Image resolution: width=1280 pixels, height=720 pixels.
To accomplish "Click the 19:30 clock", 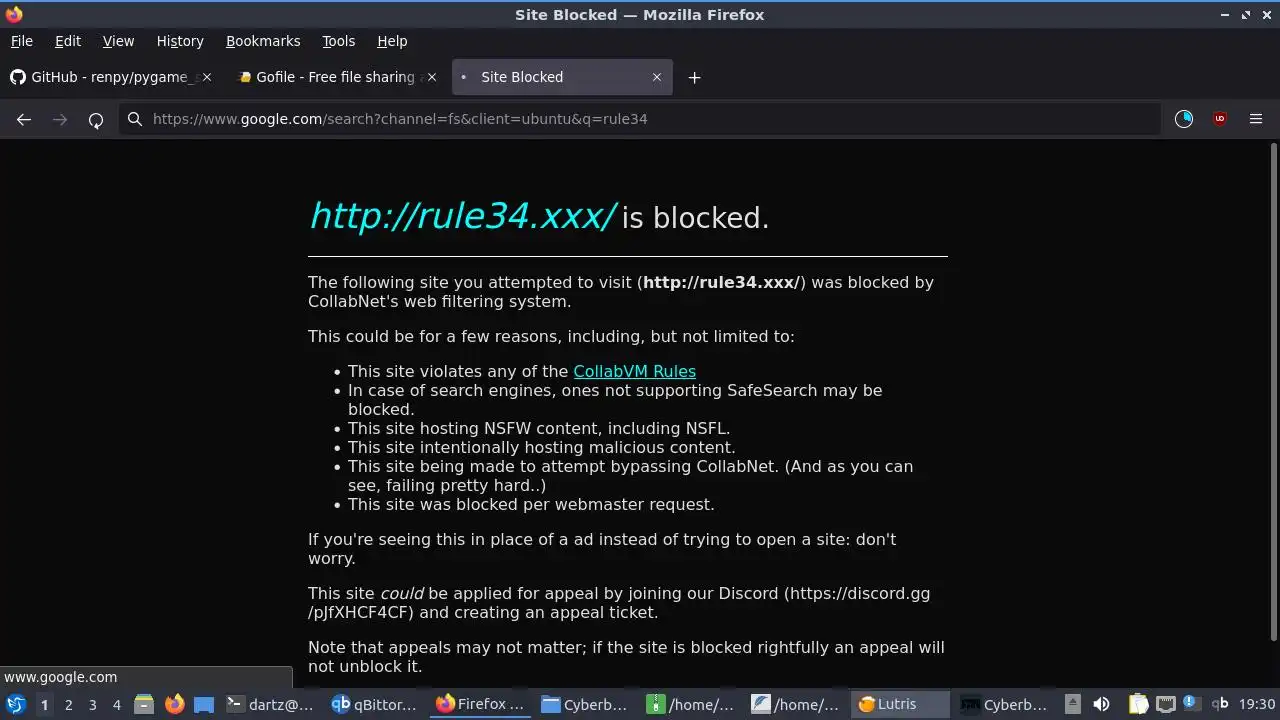I will pyautogui.click(x=1257, y=704).
